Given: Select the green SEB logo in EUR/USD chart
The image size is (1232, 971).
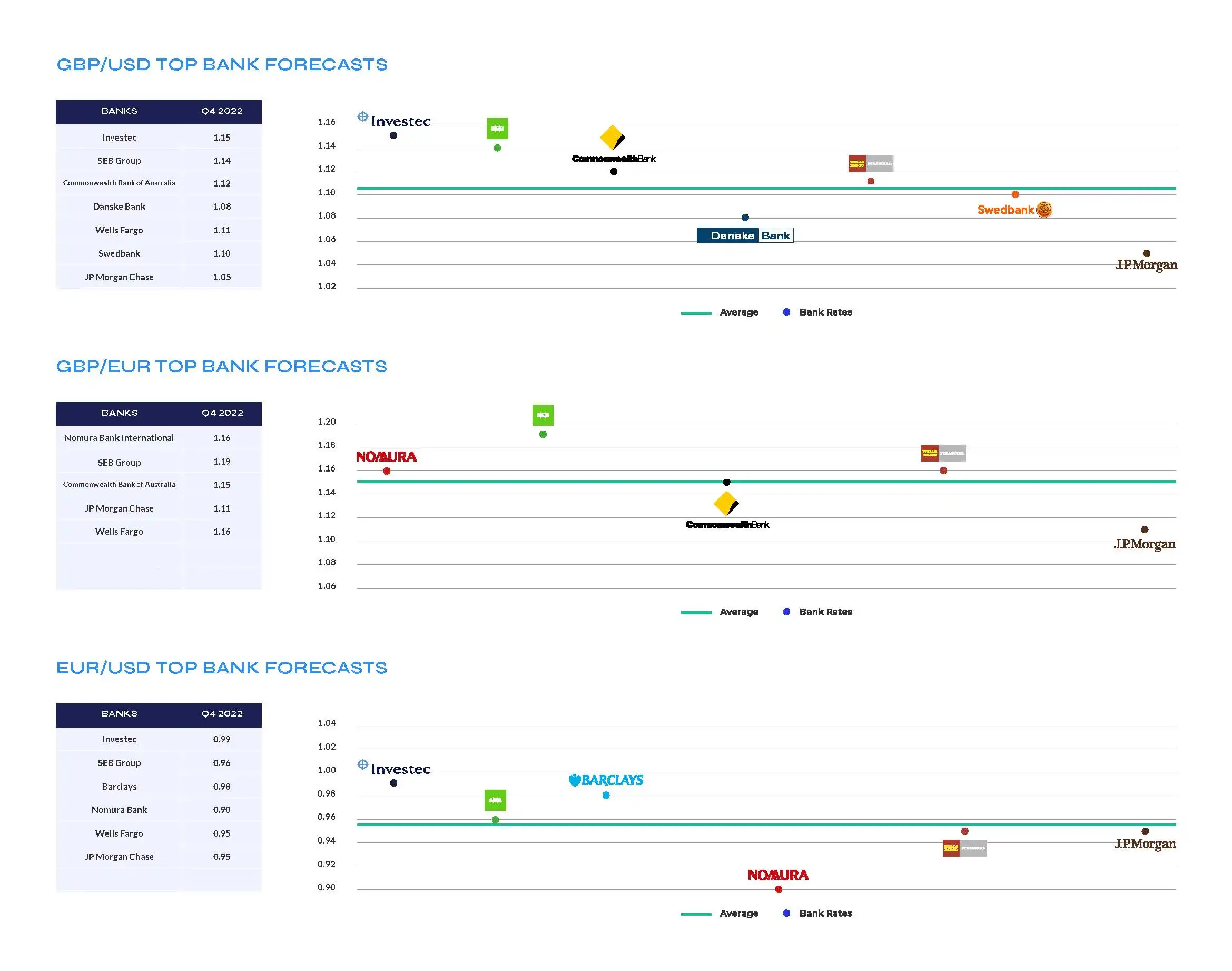Looking at the screenshot, I should pos(495,800).
